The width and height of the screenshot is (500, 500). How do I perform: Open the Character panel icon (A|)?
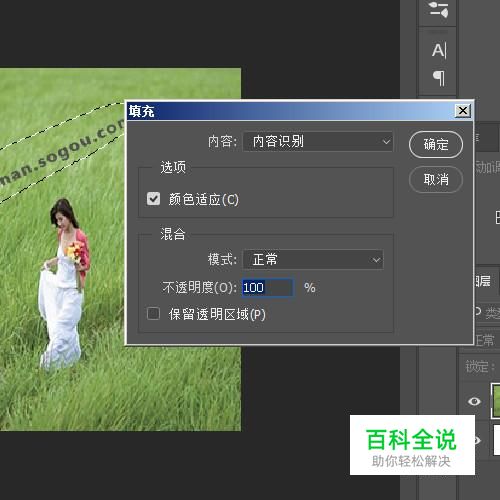click(439, 51)
